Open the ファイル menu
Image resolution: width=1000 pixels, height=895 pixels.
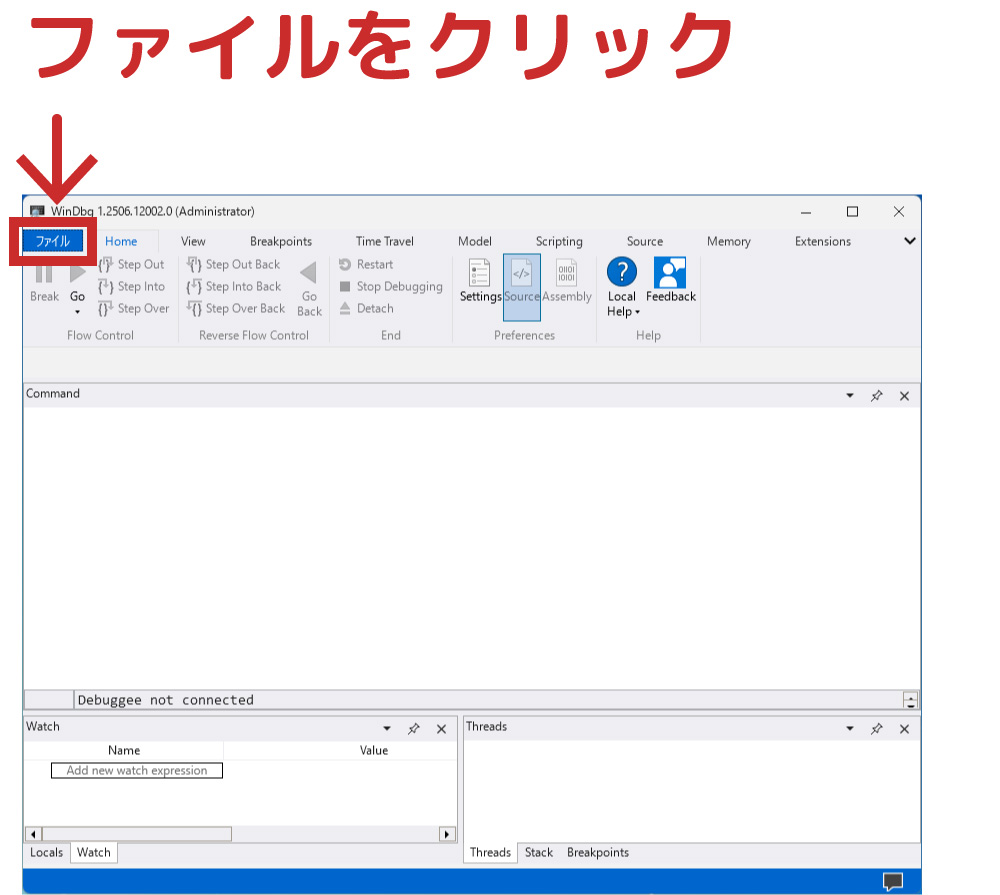click(x=52, y=241)
